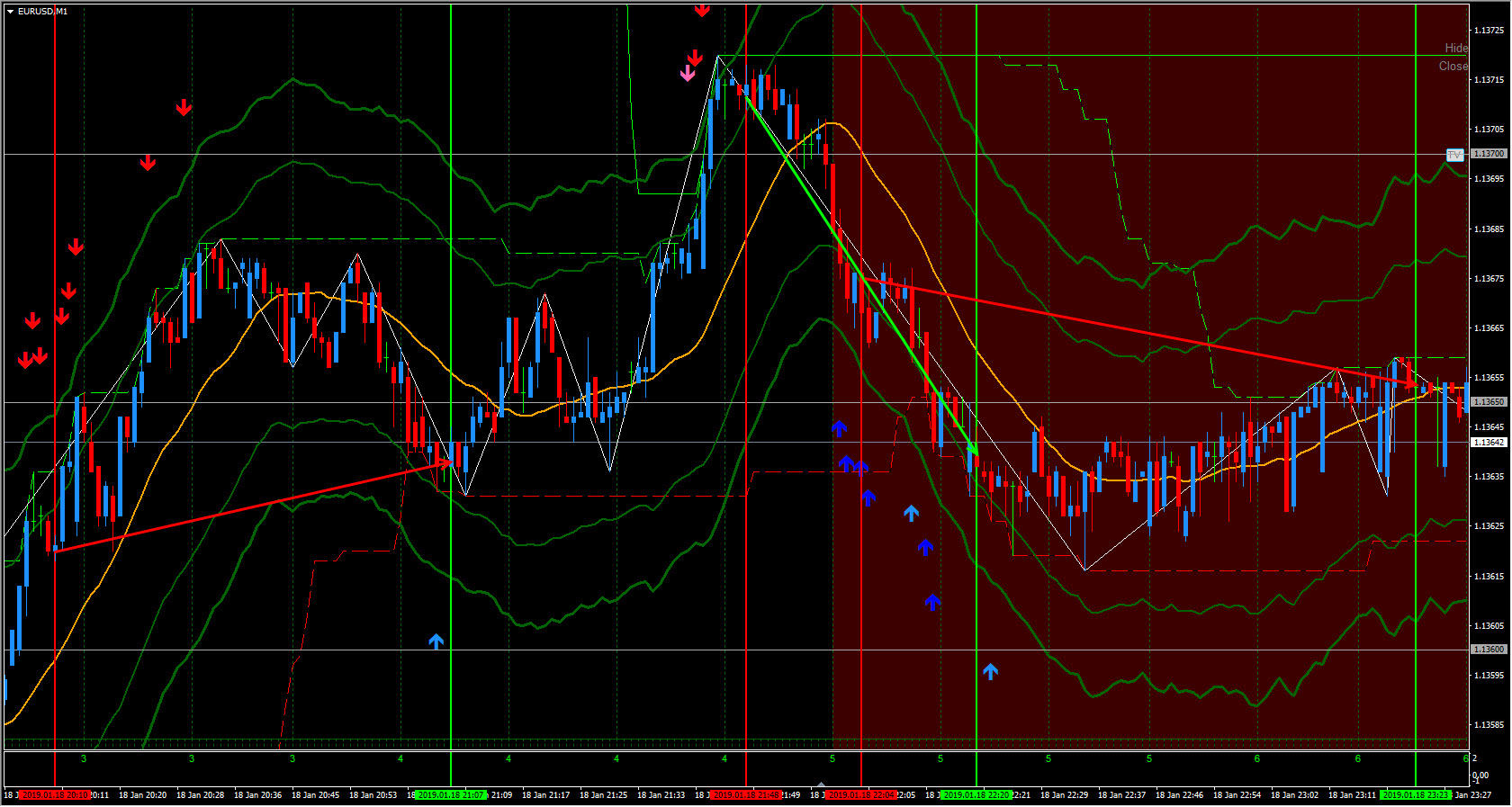Click the 1.13675 price scale label
Screen dimensions: 1512x807
coord(1489,279)
